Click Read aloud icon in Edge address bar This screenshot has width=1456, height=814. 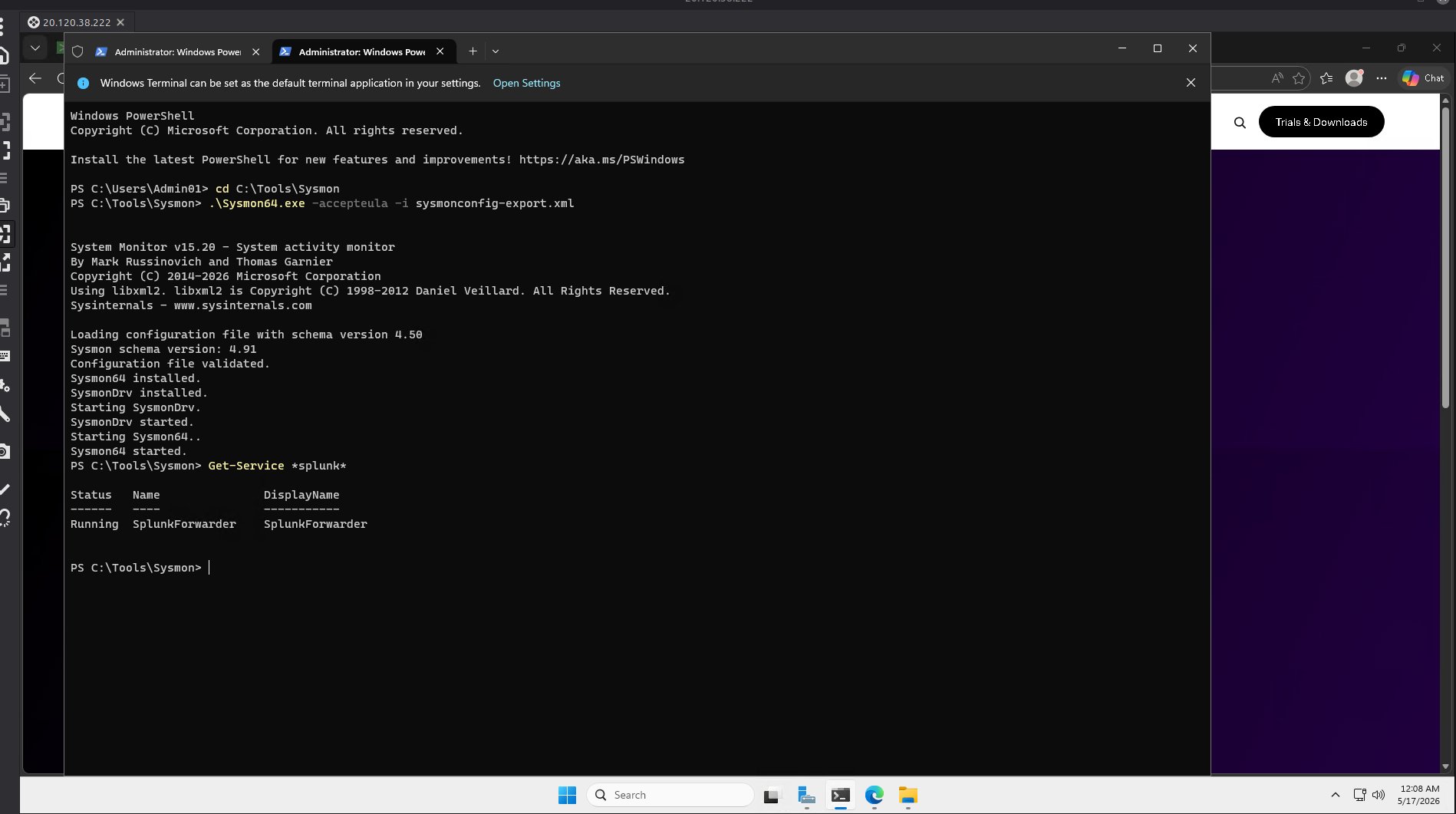1276,77
